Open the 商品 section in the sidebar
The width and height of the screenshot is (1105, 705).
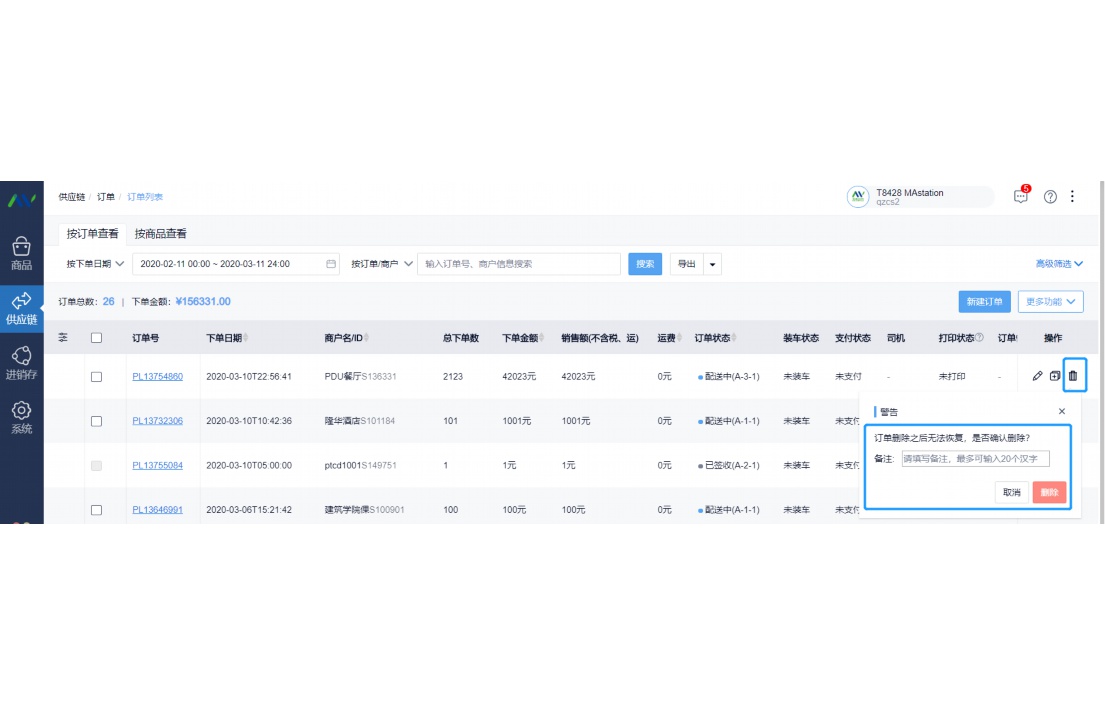21,254
